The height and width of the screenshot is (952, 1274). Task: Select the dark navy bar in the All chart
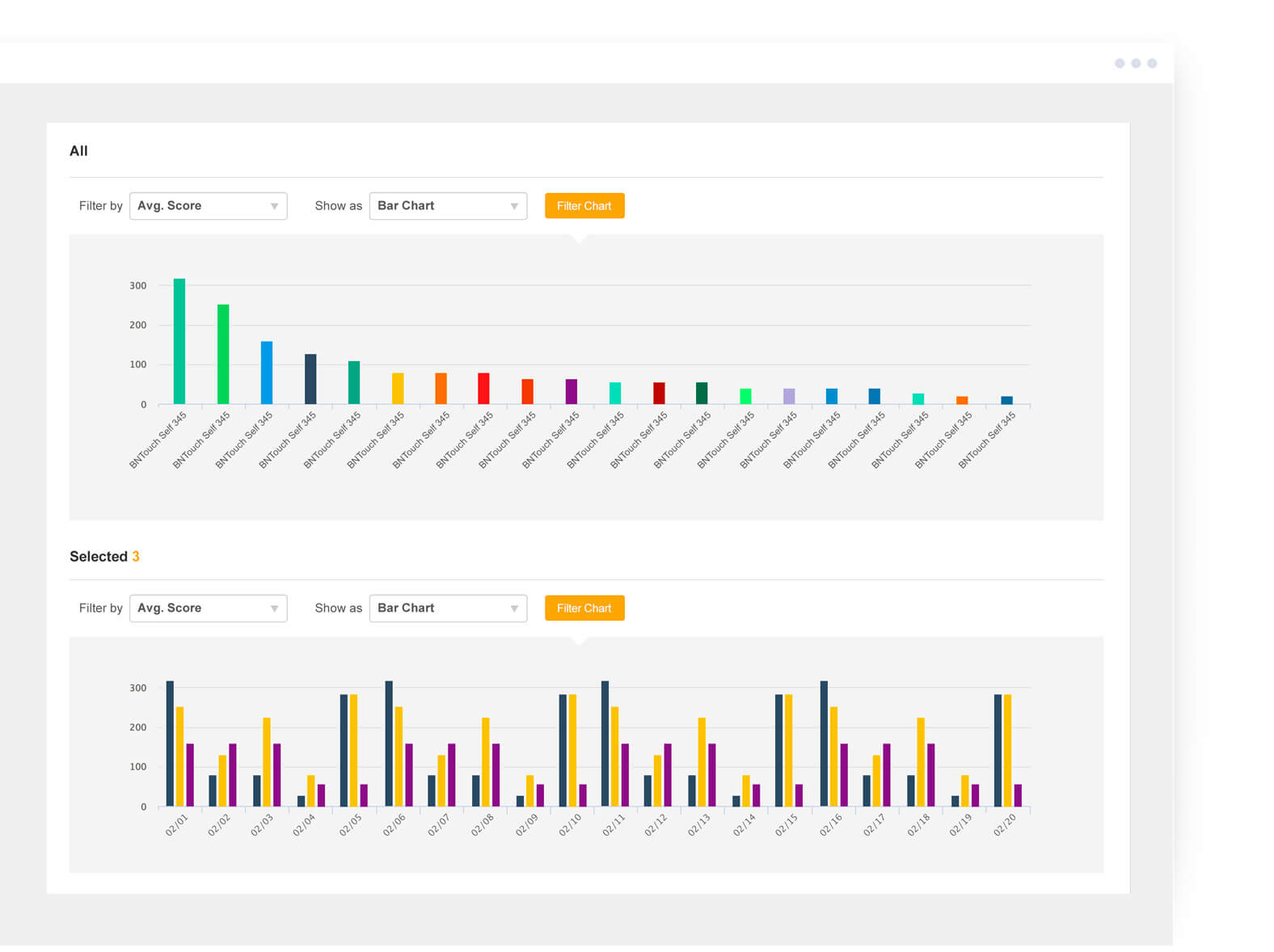click(x=310, y=379)
